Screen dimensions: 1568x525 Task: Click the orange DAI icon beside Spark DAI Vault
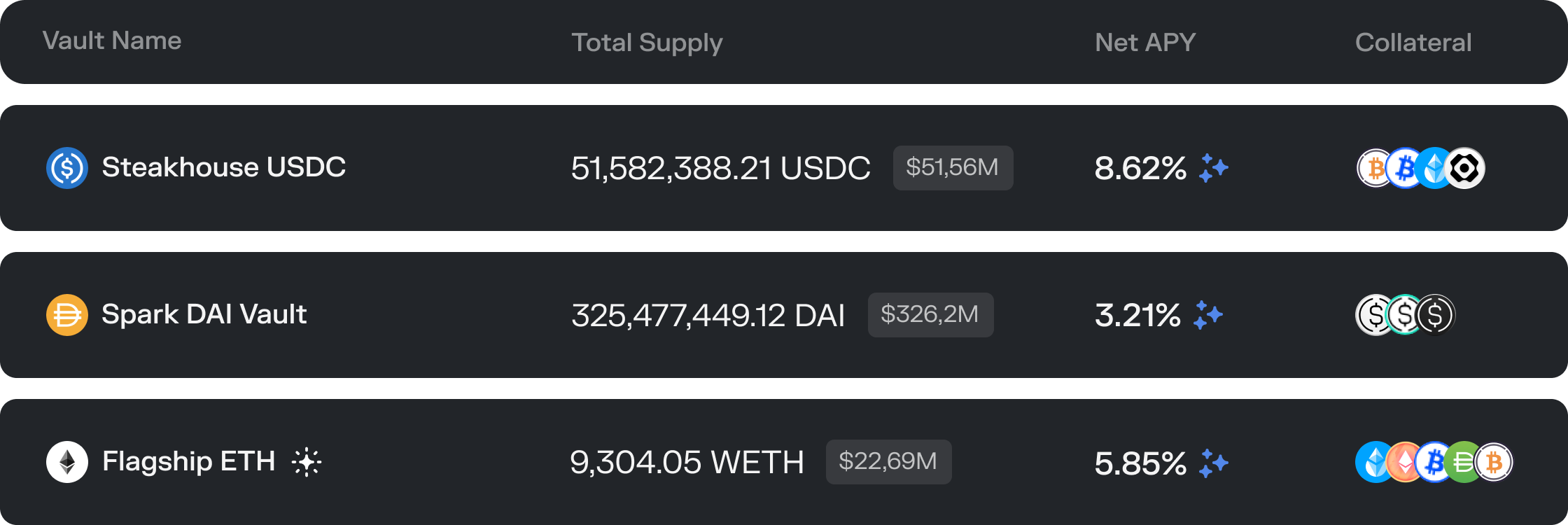click(x=67, y=315)
